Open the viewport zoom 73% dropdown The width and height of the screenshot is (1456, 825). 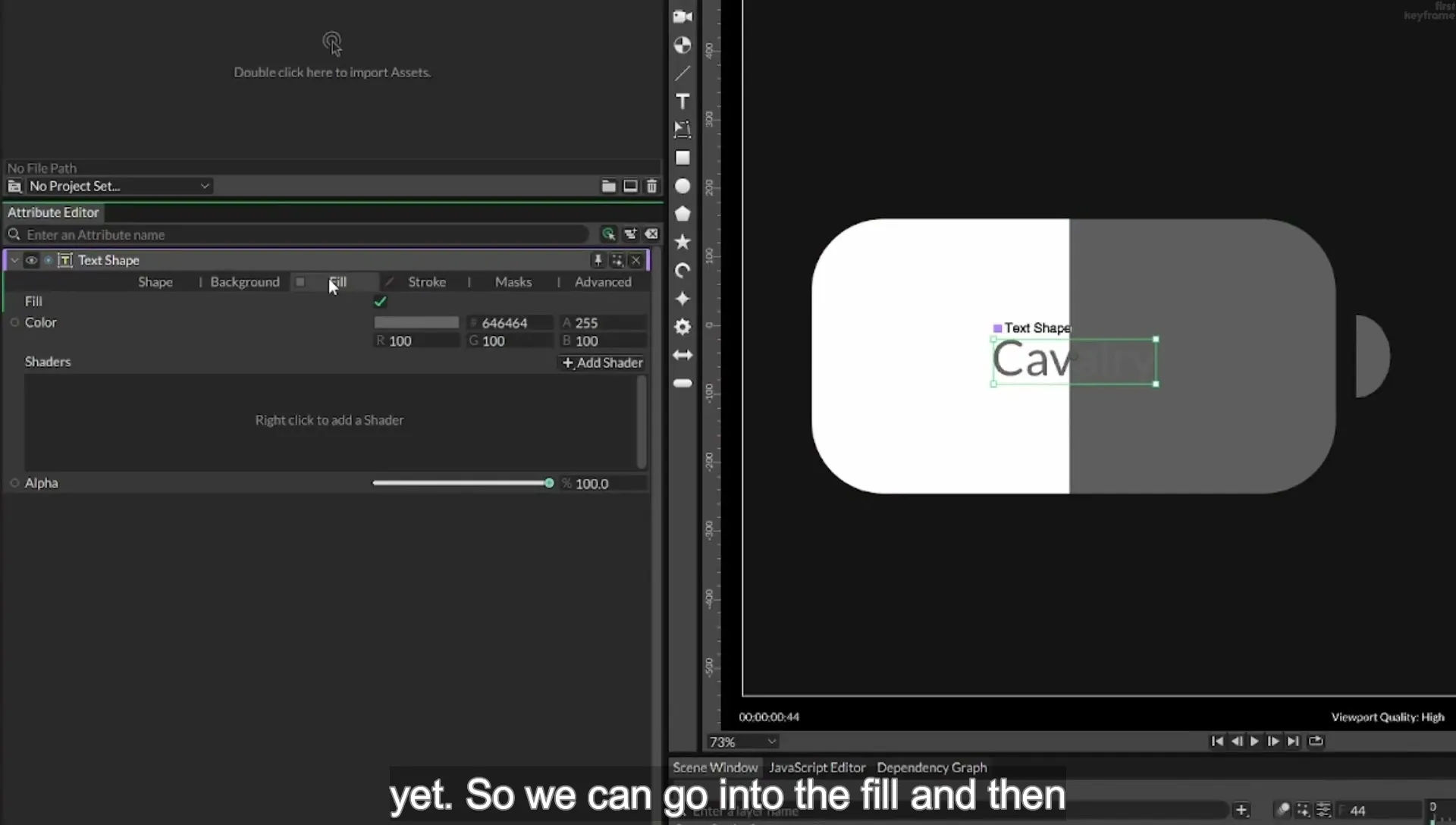[742, 742]
